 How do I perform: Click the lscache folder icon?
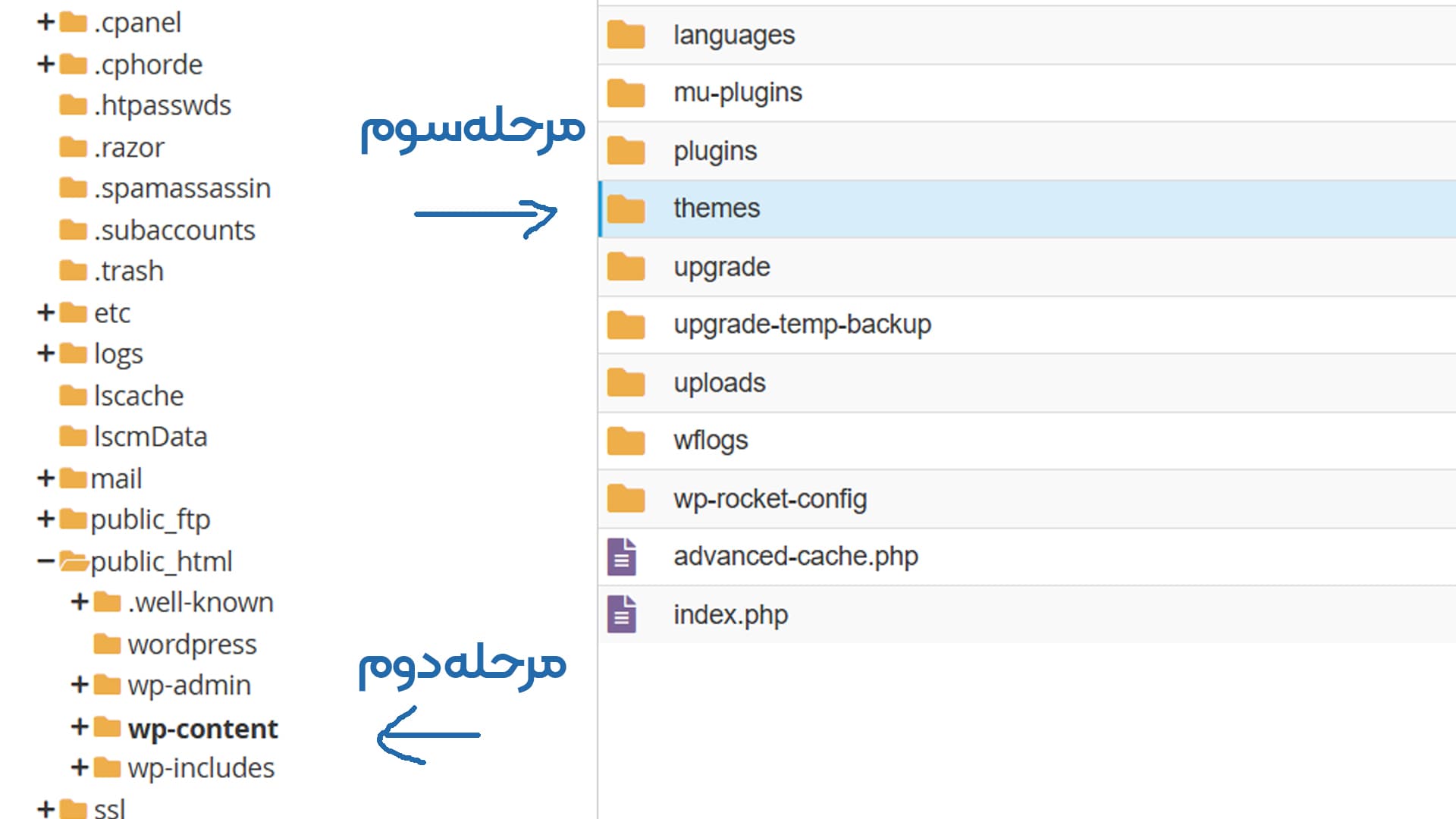[73, 395]
